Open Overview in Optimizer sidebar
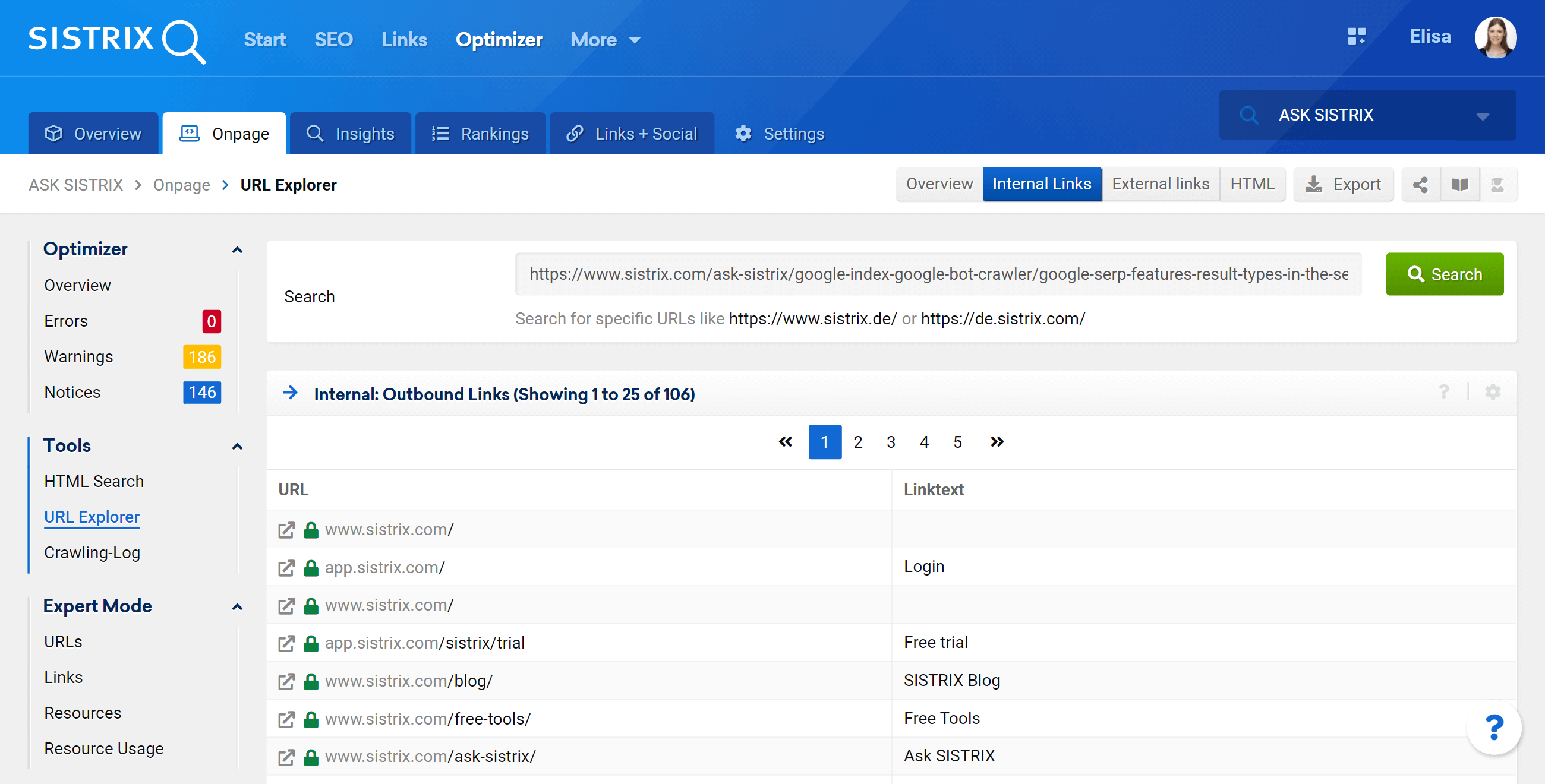 pyautogui.click(x=77, y=285)
